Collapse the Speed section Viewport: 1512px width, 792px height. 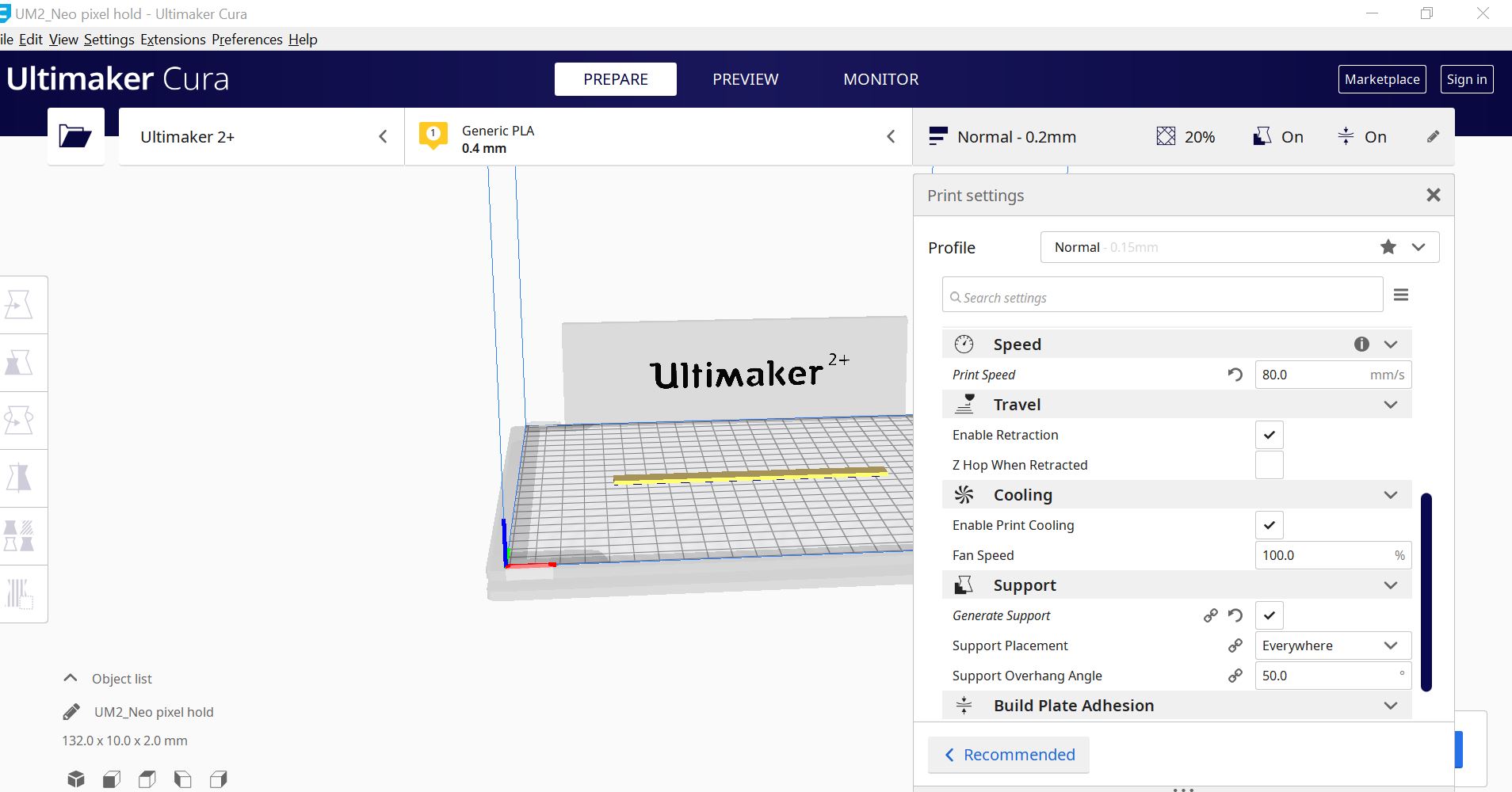1390,344
